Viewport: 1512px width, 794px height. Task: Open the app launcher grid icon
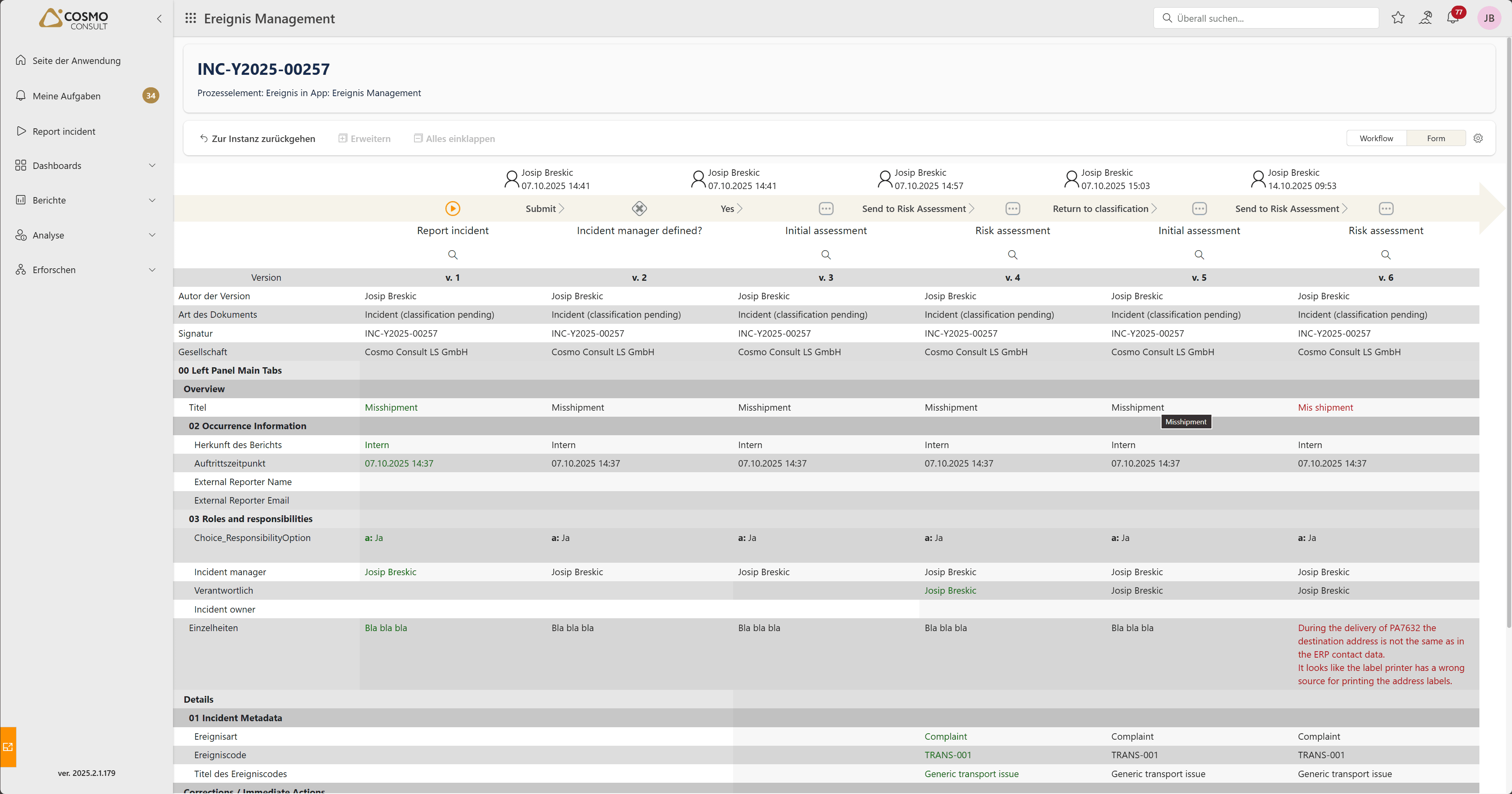tap(190, 18)
